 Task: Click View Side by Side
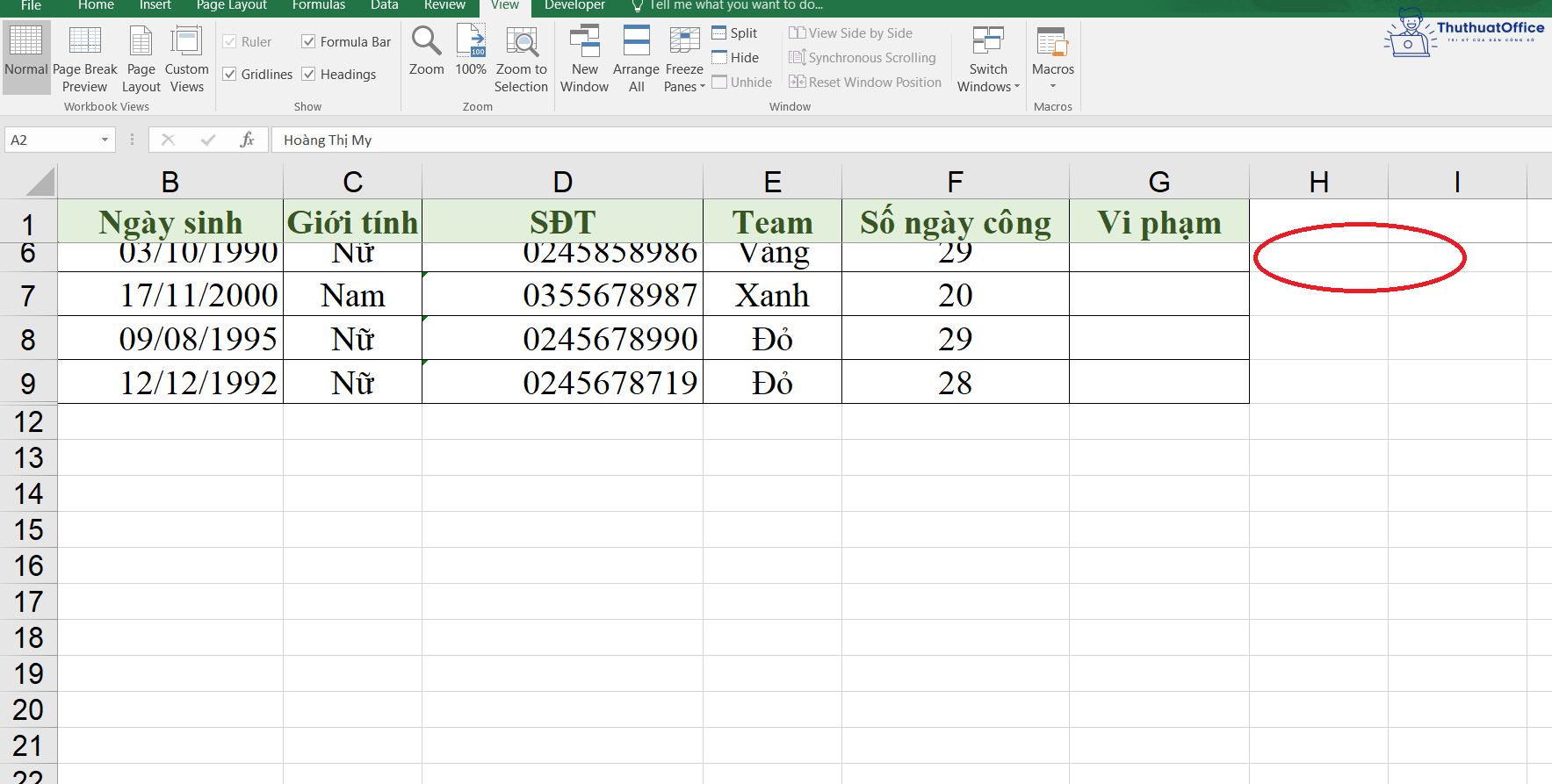pyautogui.click(x=851, y=33)
